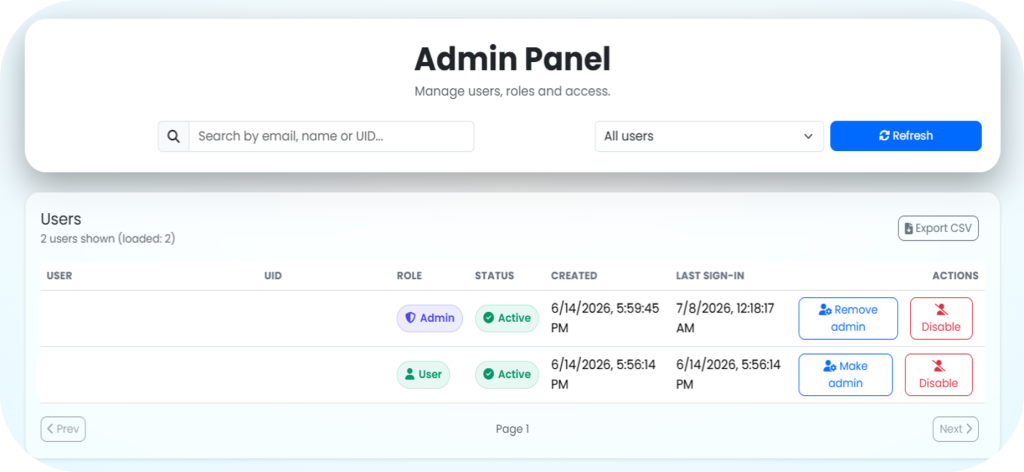
Task: Click the STATUS column header
Action: (494, 275)
